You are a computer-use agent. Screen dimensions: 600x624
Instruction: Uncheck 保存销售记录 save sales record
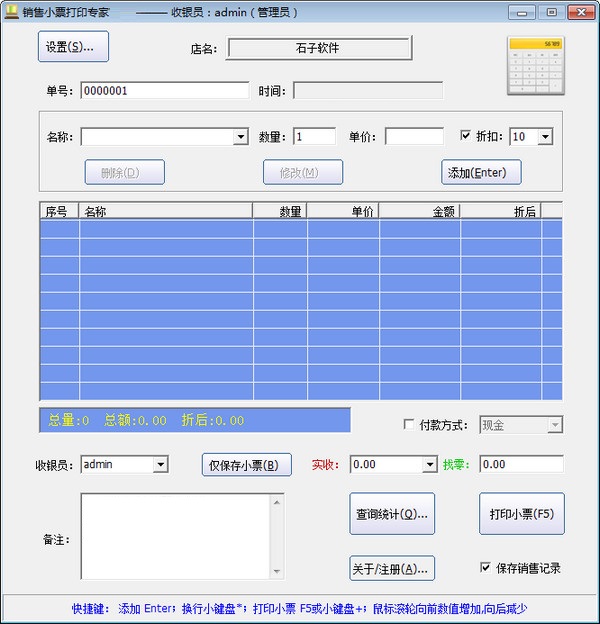pyautogui.click(x=486, y=567)
